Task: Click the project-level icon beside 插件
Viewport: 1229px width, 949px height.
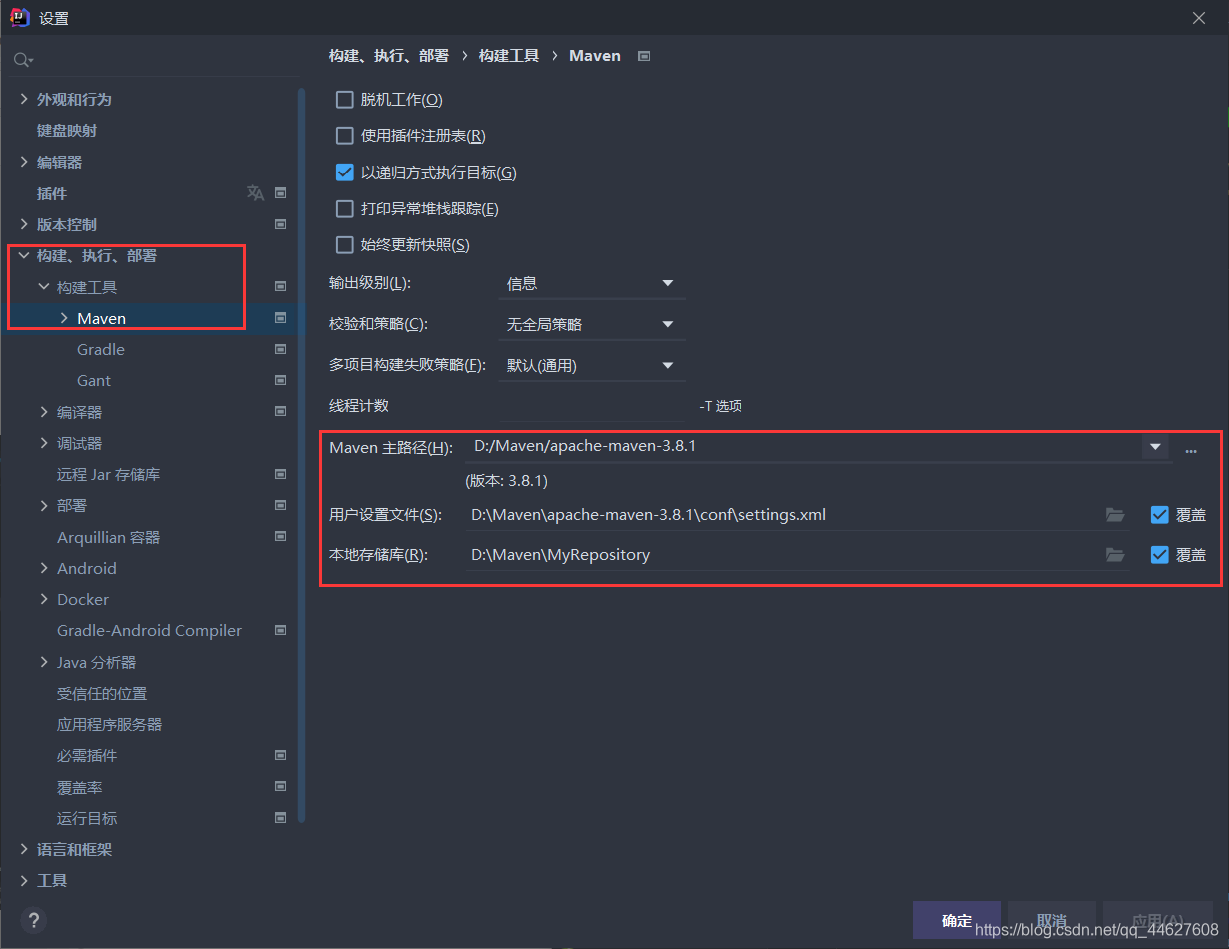Action: [281, 193]
